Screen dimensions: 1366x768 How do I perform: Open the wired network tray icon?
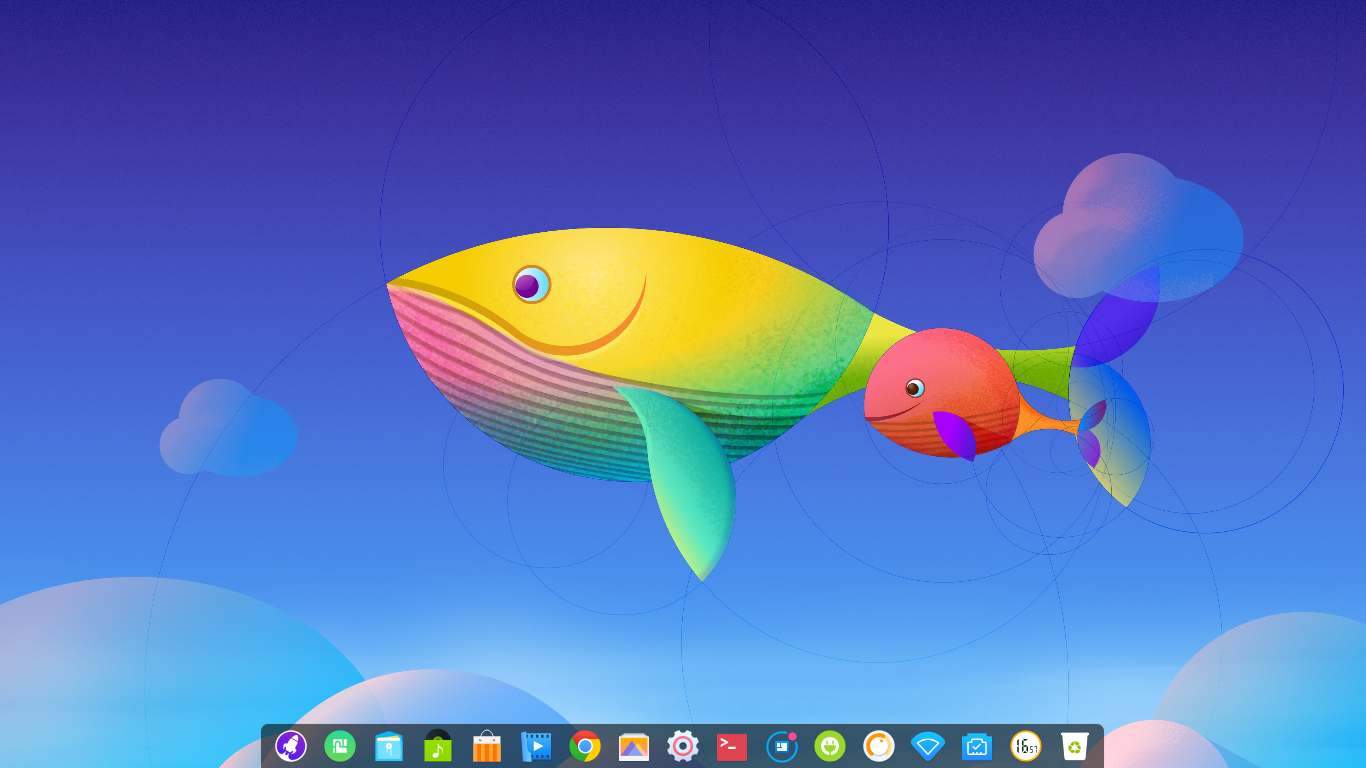[976, 746]
